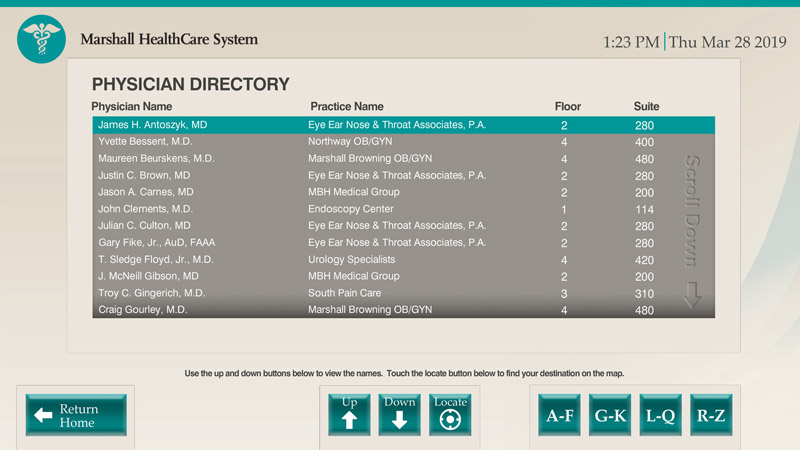The width and height of the screenshot is (800, 450).
Task: Select Justin C. Brown, MD row
Action: tap(404, 176)
